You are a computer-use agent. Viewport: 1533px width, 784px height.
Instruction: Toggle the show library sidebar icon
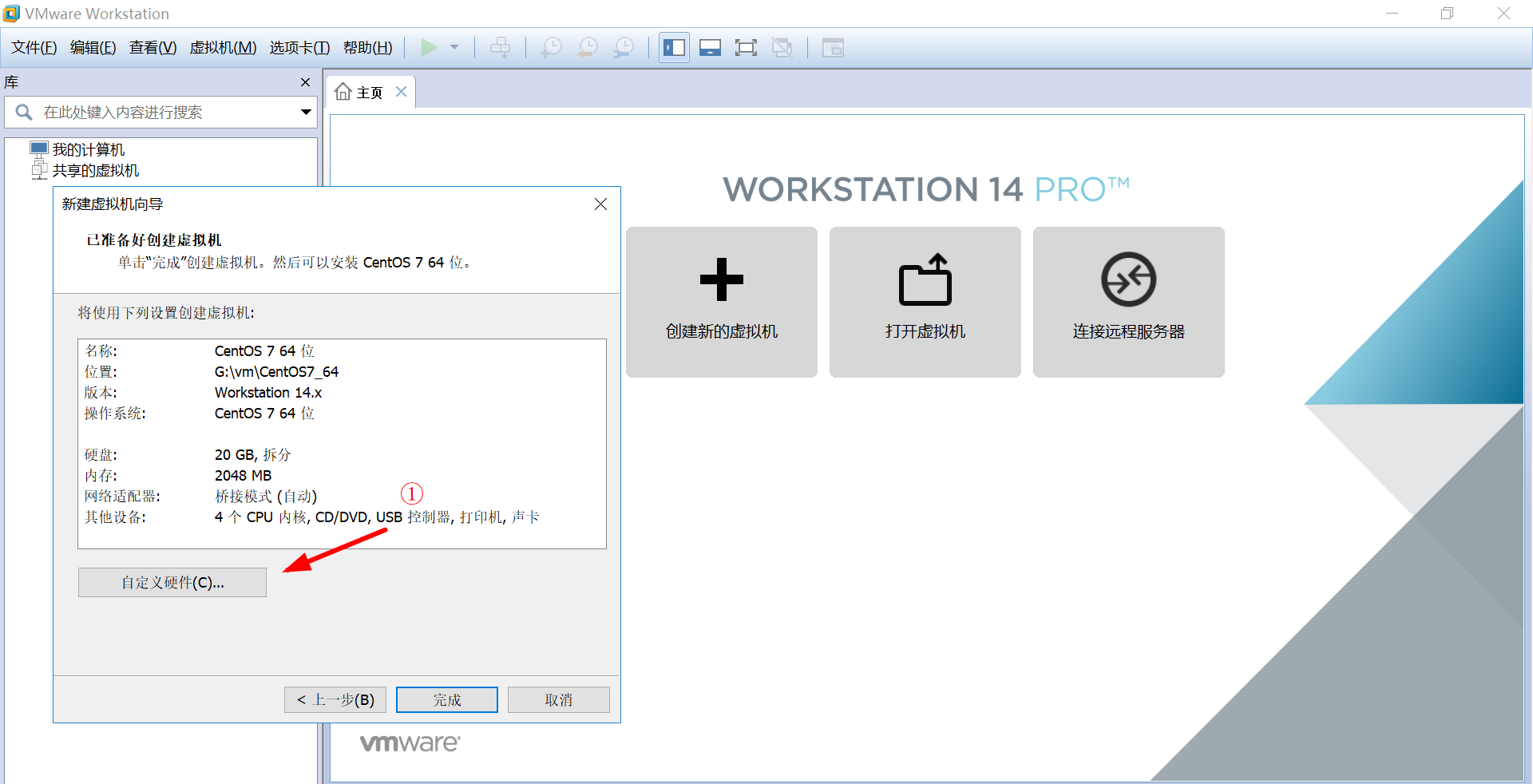coord(674,48)
